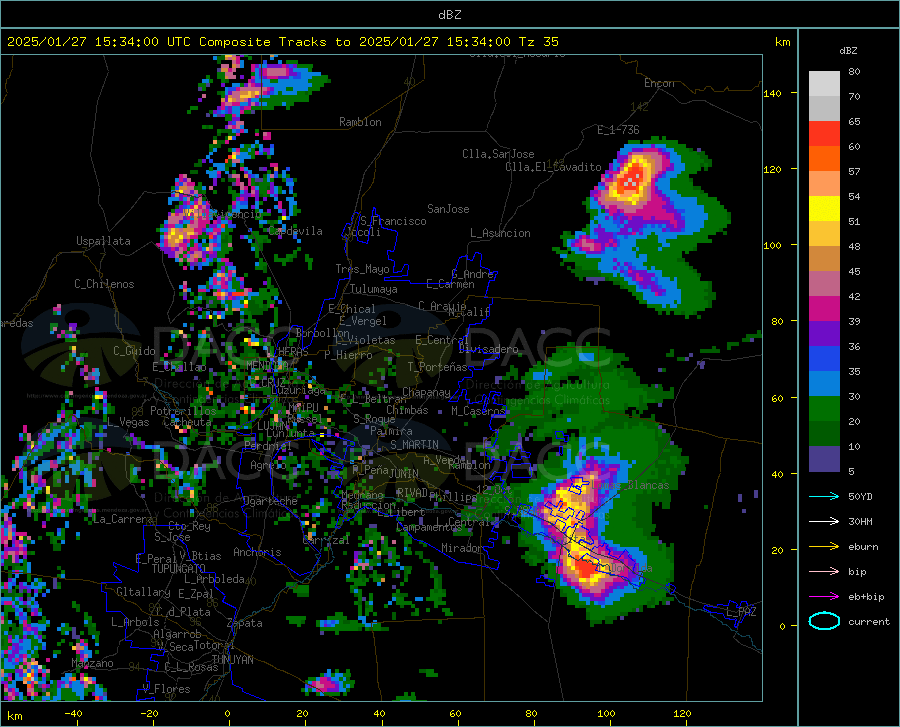Click the Mirador place label

click(462, 548)
